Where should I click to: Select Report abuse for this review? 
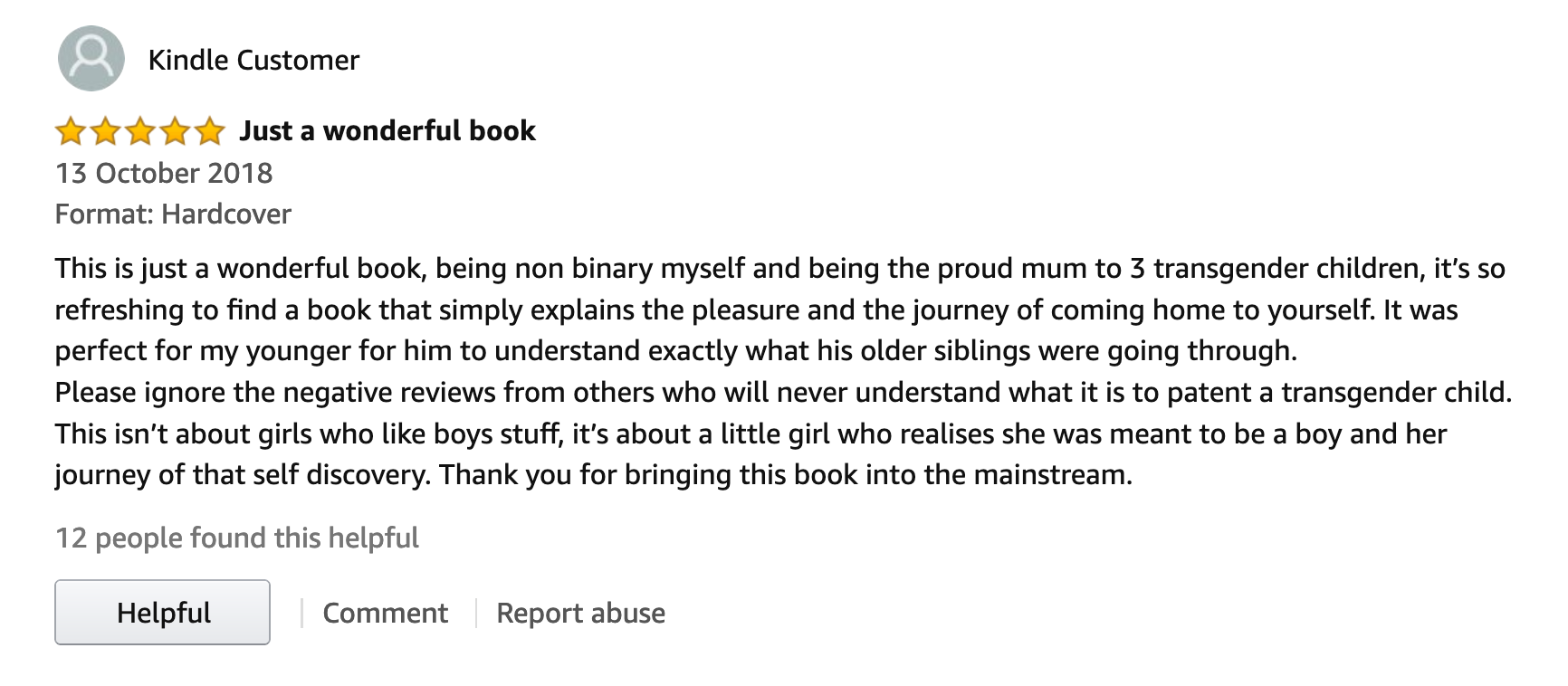point(580,613)
